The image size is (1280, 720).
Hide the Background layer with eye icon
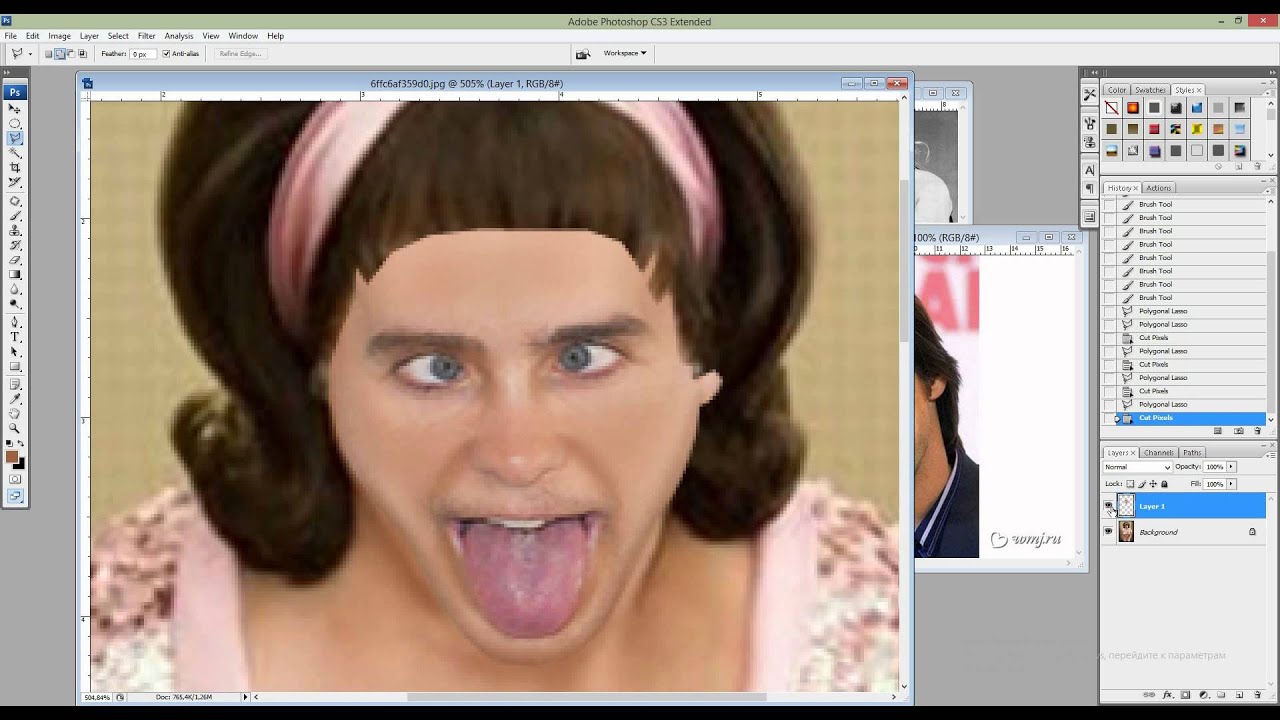click(x=1108, y=532)
